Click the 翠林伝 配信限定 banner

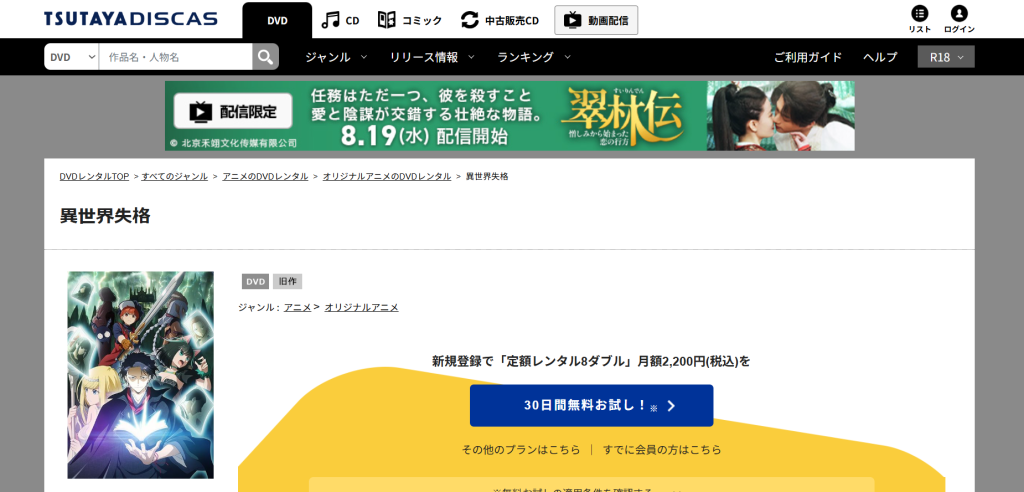click(x=509, y=116)
